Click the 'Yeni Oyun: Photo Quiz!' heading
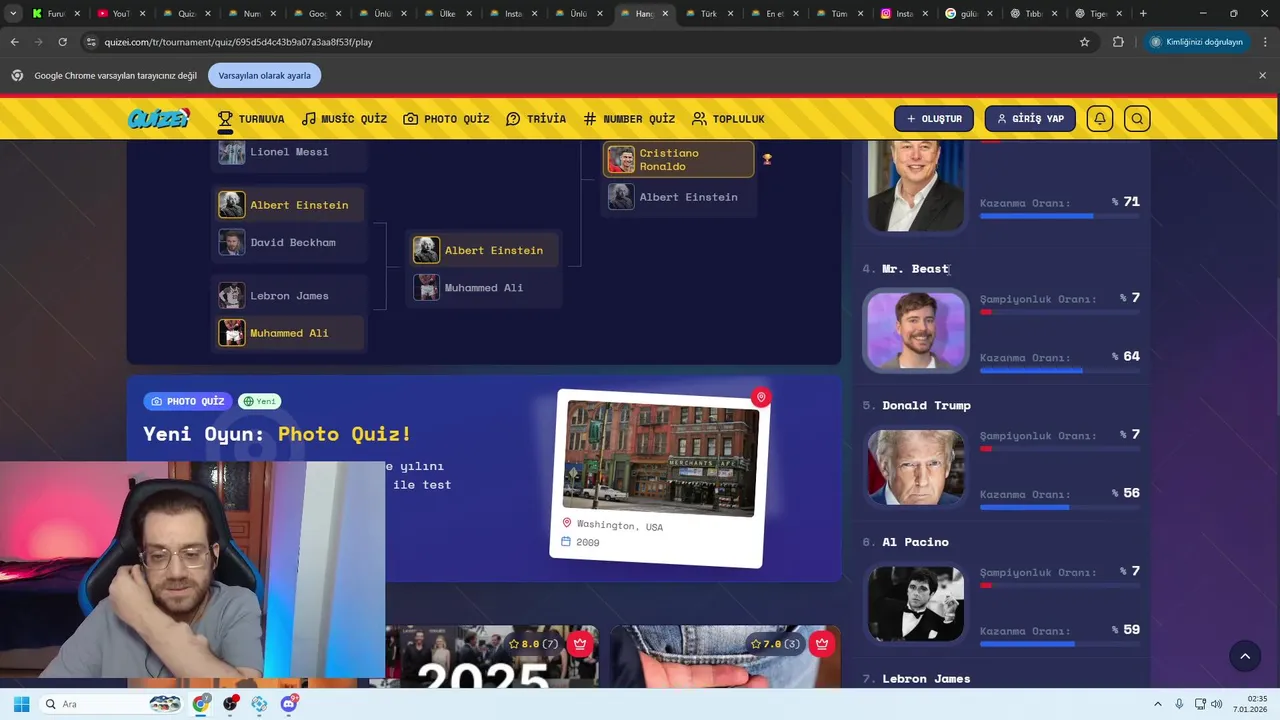1280x720 pixels. (277, 434)
